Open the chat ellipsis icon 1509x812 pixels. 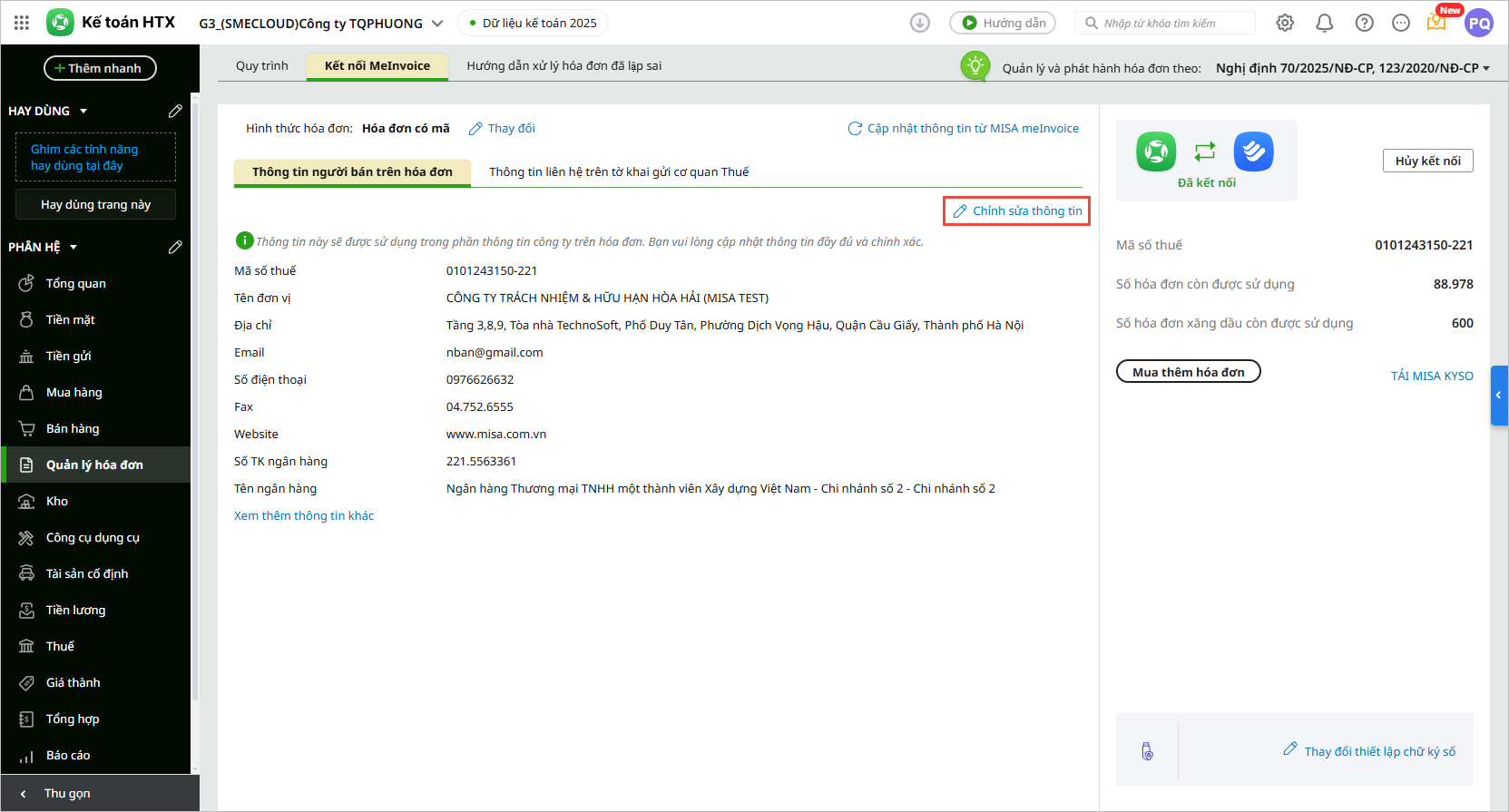pyautogui.click(x=1401, y=23)
